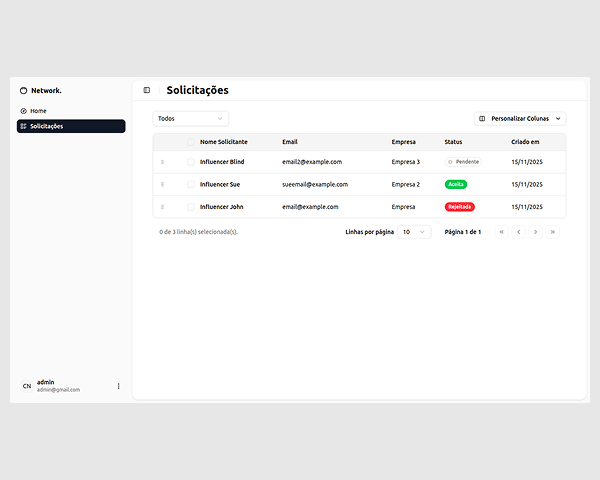
Task: Click the name Influencer Blind
Action: tap(222, 162)
